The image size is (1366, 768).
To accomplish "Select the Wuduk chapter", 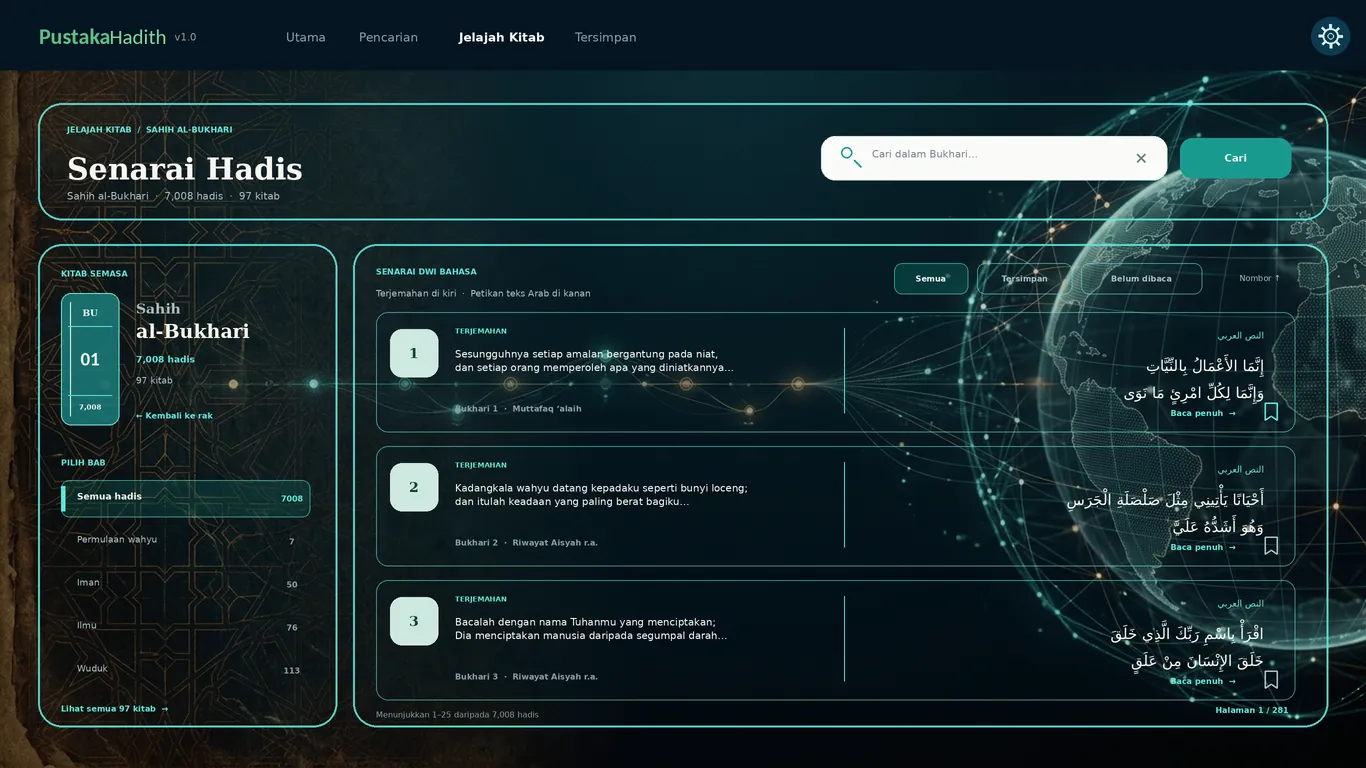I will (x=185, y=670).
